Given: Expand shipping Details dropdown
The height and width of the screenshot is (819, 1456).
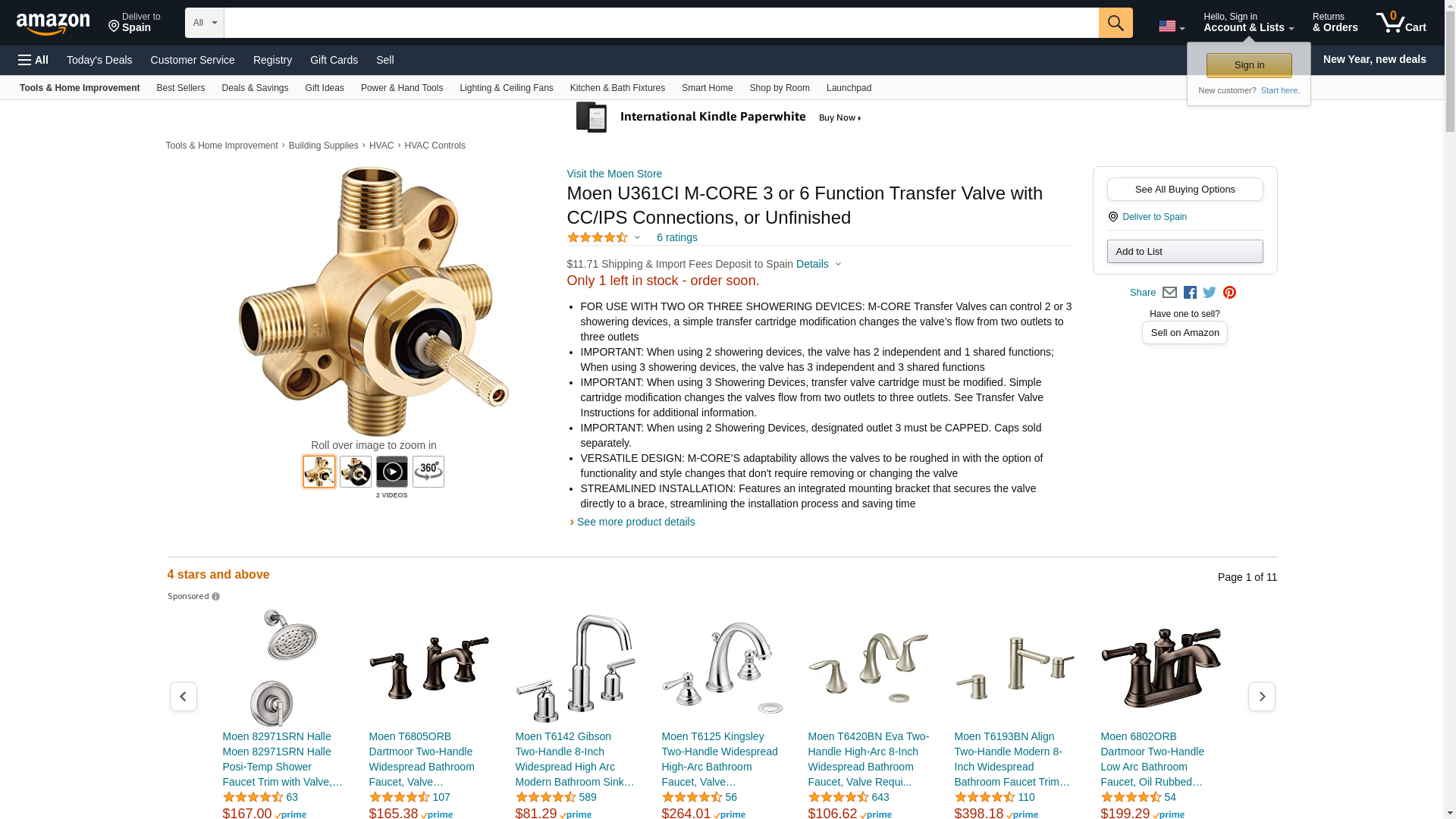Looking at the screenshot, I should coord(819,264).
